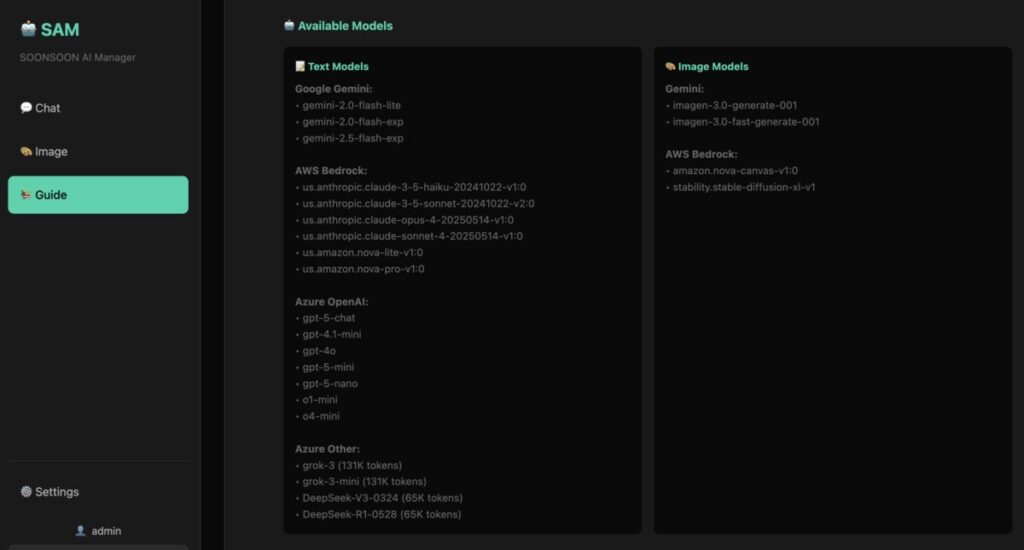The width and height of the screenshot is (1024, 550).
Task: Select gemini-2.0-flash-lite entry
Action: [x=351, y=105]
